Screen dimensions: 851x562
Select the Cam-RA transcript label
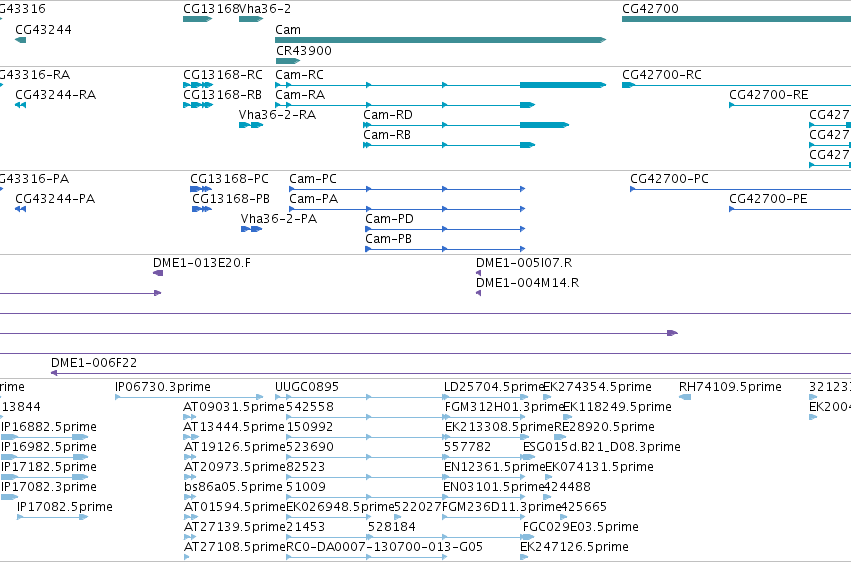[300, 95]
